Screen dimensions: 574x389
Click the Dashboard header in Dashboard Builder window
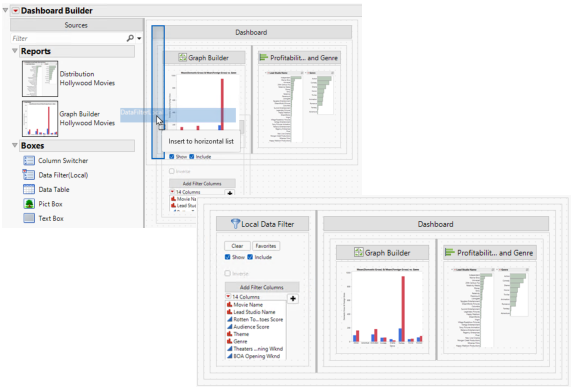pos(251,32)
